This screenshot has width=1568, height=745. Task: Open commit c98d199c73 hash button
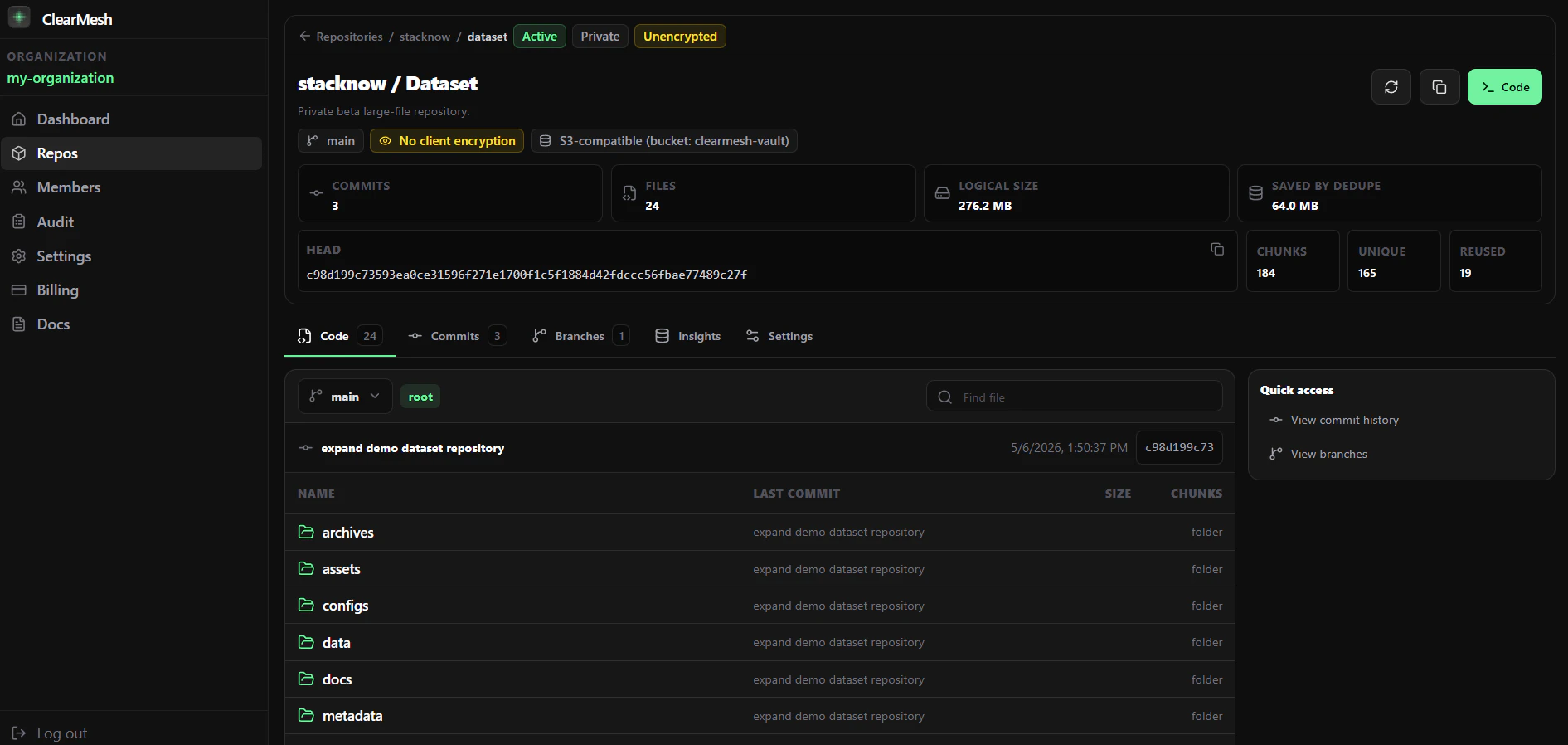coord(1179,447)
